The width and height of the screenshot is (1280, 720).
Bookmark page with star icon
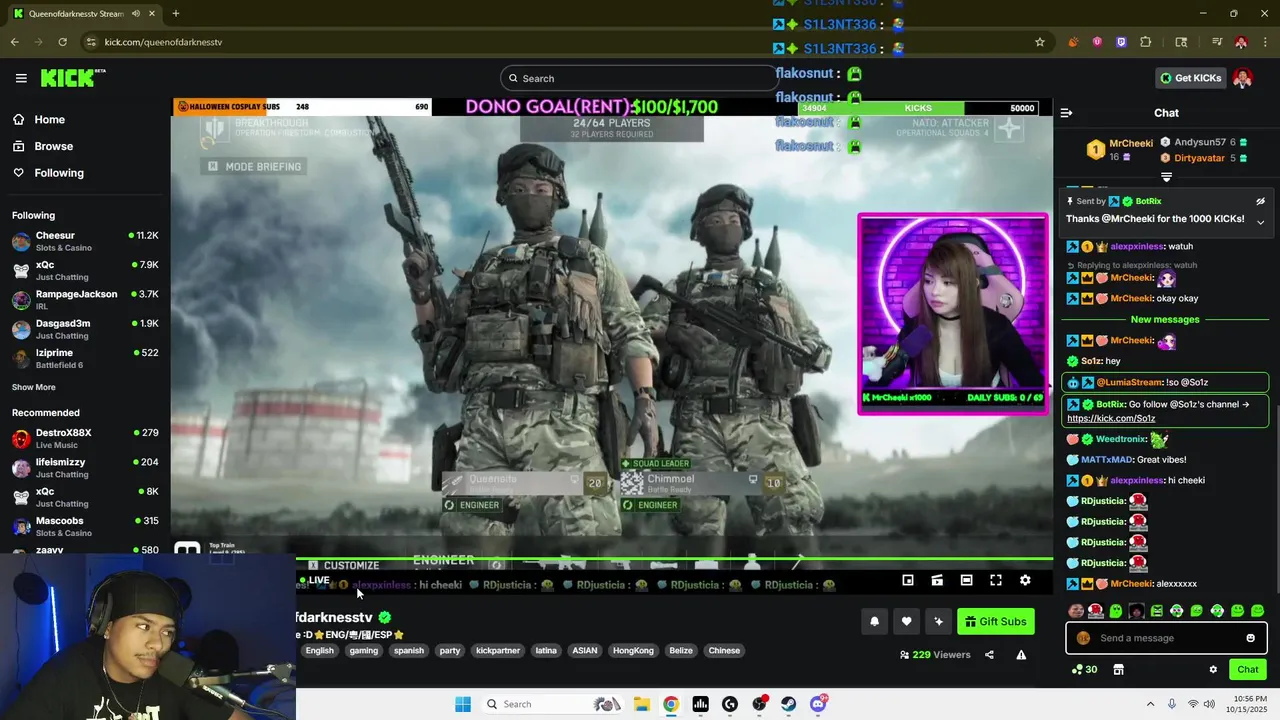pos(1040,42)
